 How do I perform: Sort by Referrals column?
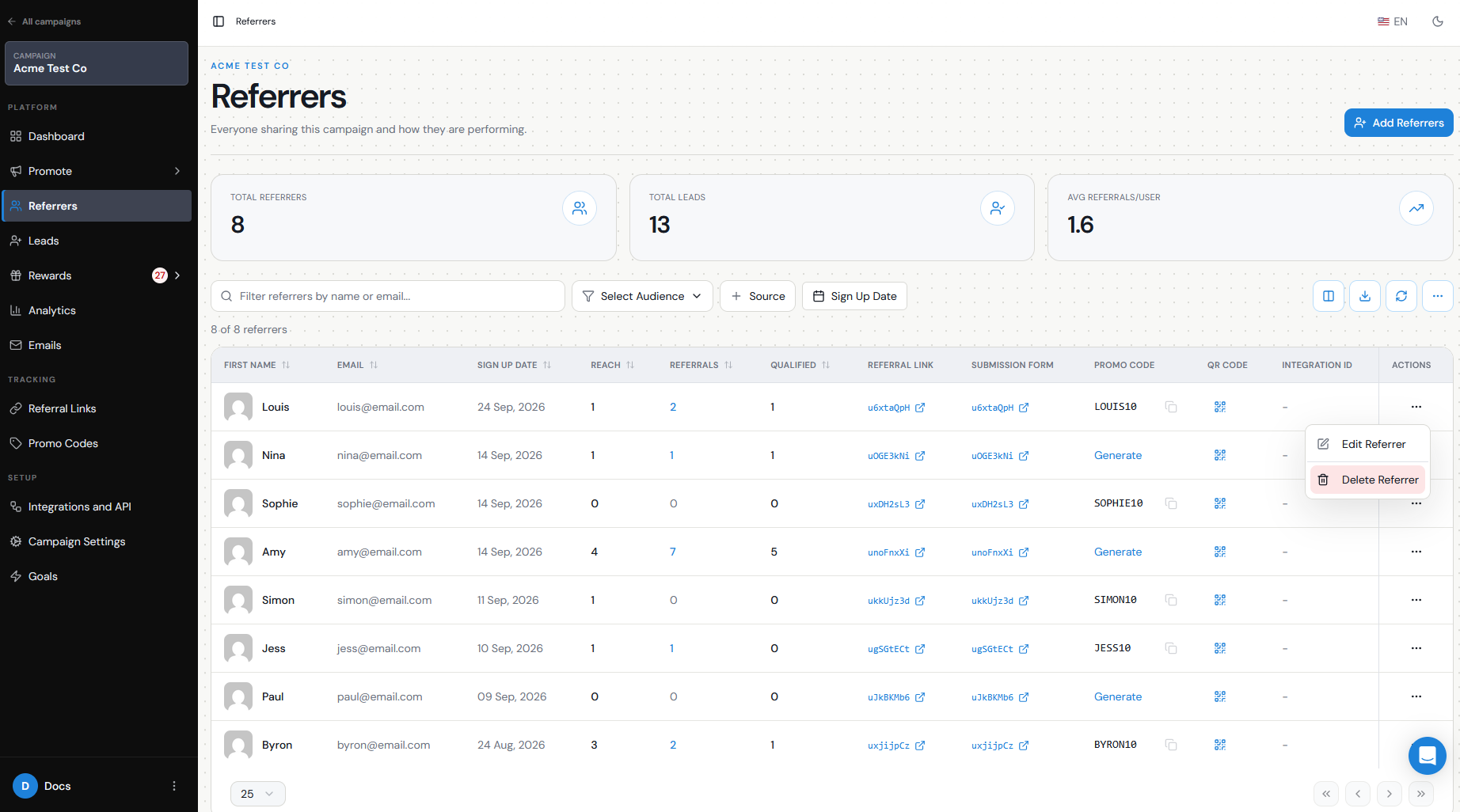[x=701, y=365]
